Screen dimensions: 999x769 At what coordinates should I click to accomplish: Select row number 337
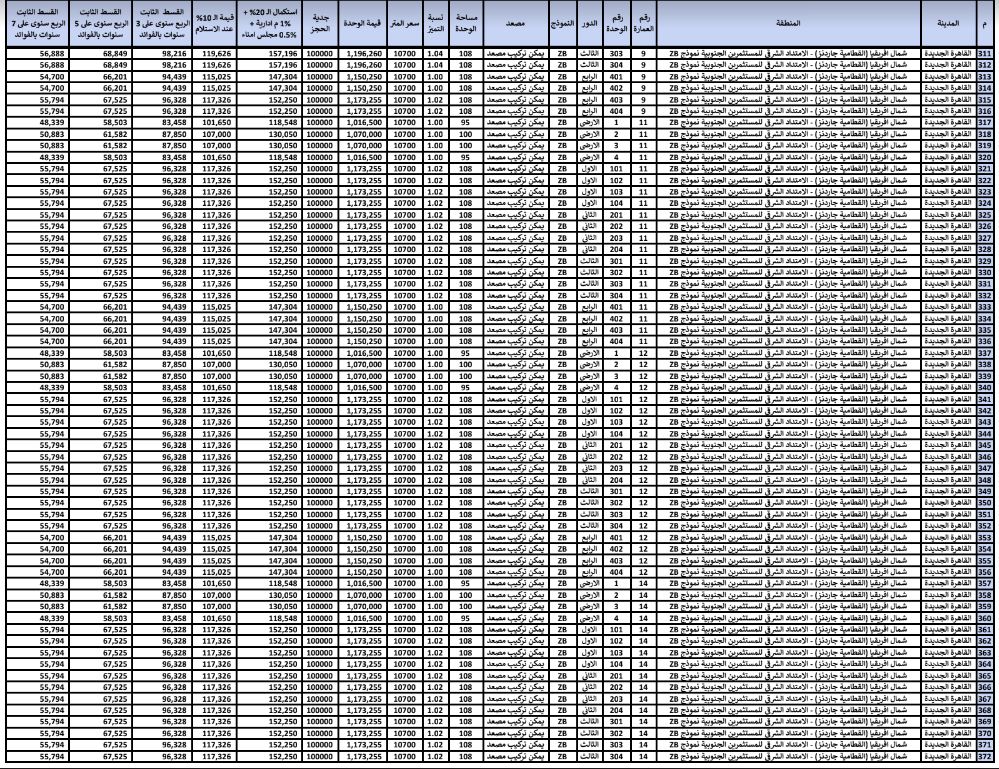click(x=986, y=354)
